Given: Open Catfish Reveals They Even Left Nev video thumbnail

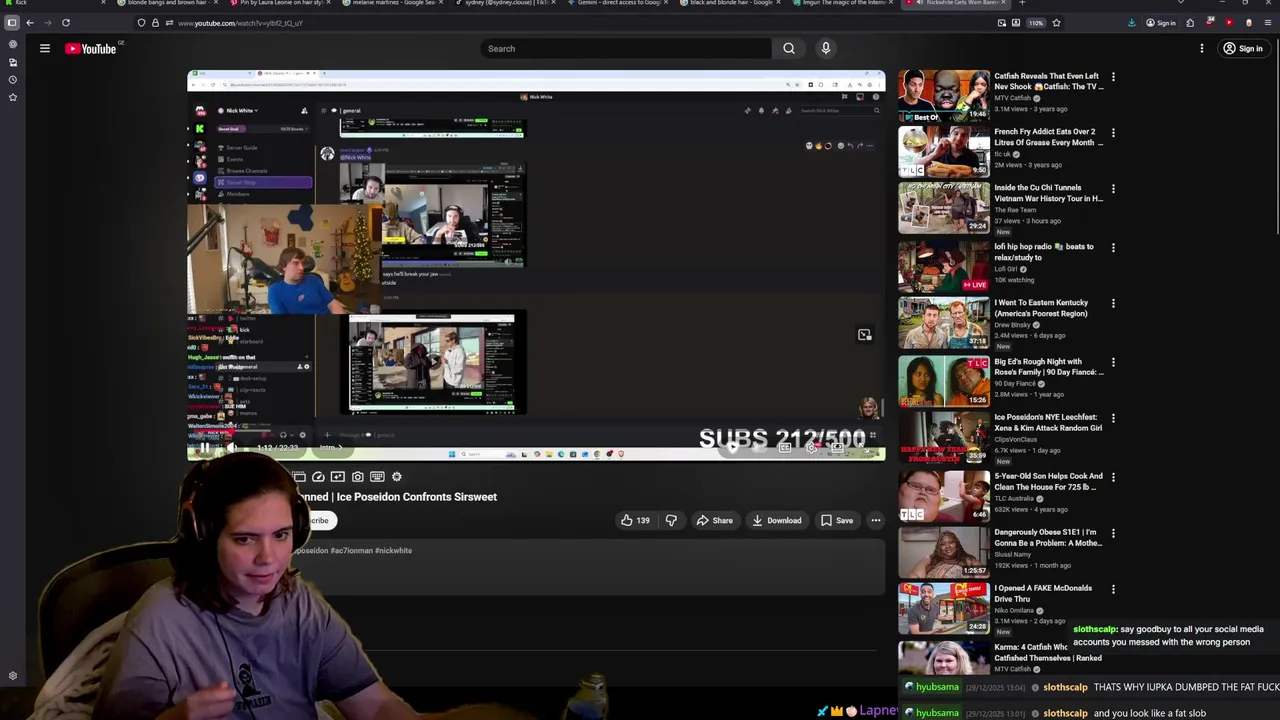Looking at the screenshot, I should click(944, 96).
